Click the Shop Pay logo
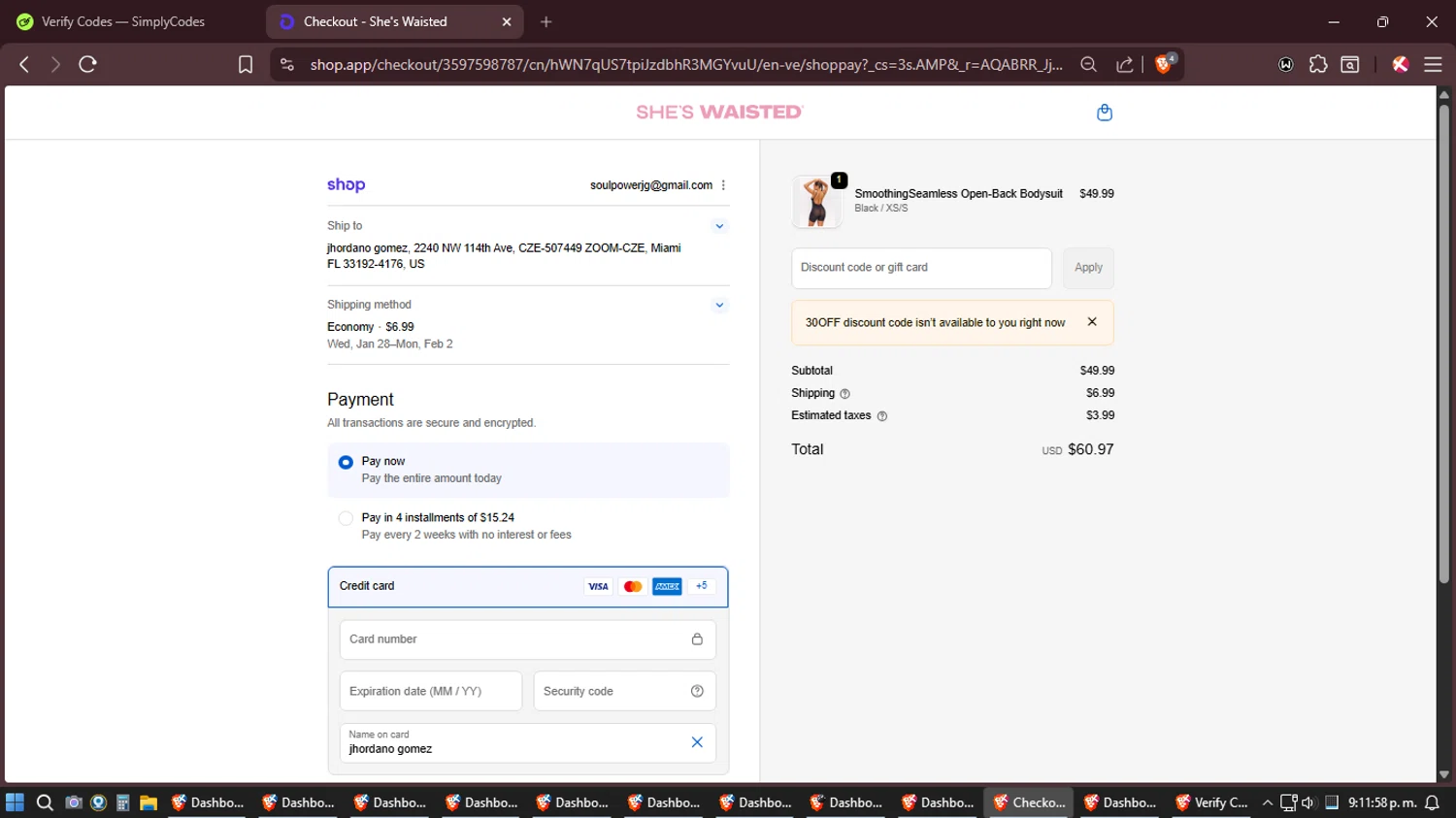1456x818 pixels. click(x=346, y=184)
